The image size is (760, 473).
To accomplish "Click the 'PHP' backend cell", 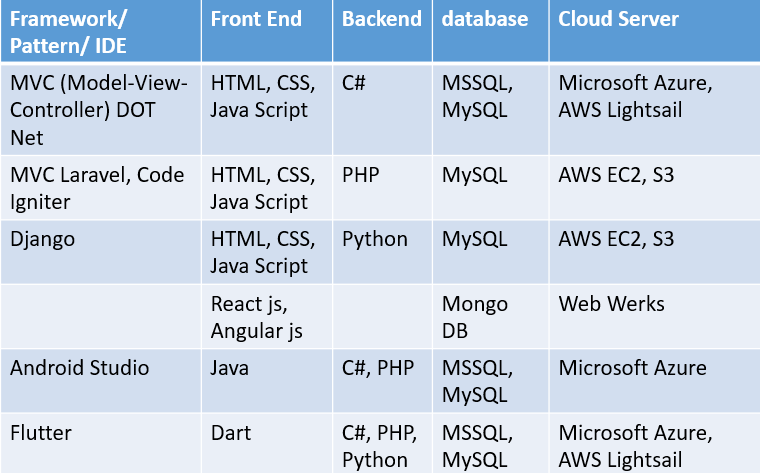I will click(x=382, y=188).
